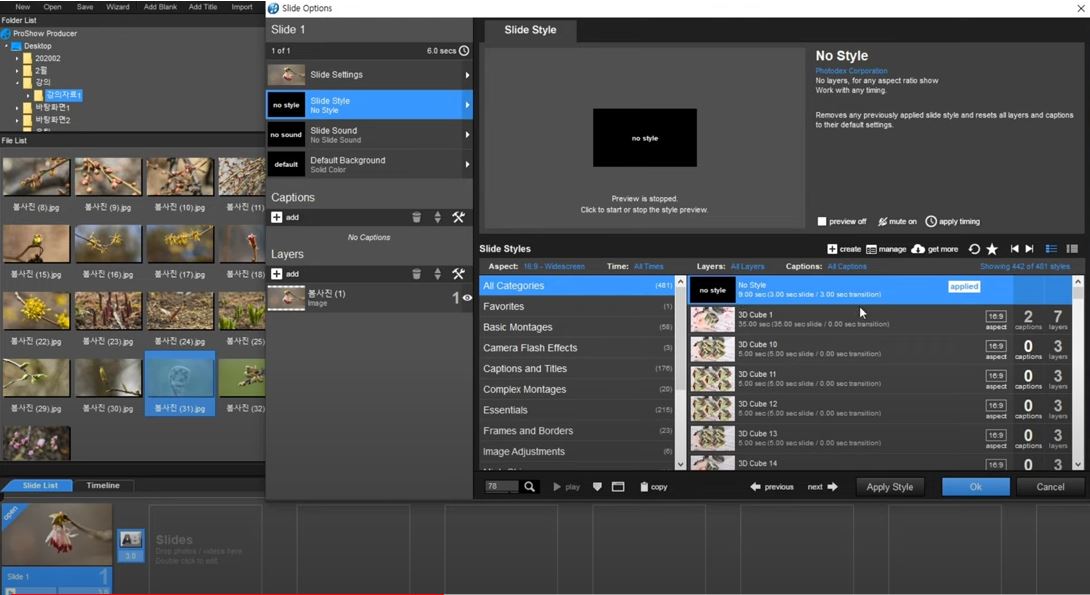The height and width of the screenshot is (595, 1090).
Task: Select the 봄사진 (22).jpg thumbnail in File List
Action: tap(36, 311)
